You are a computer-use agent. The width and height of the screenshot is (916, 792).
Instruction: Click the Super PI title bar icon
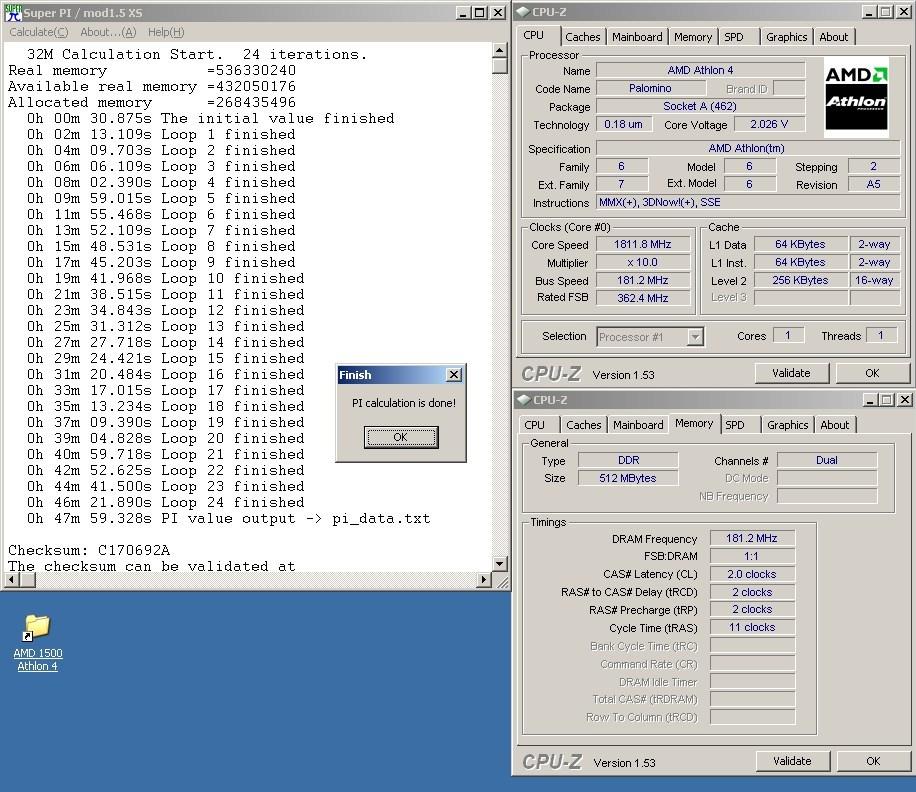13,12
